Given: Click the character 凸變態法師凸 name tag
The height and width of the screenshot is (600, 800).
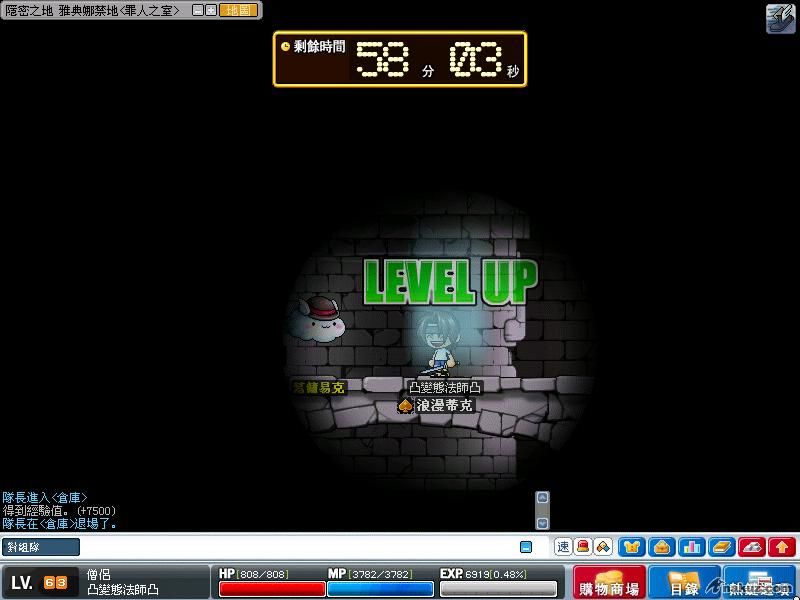Looking at the screenshot, I should [444, 388].
